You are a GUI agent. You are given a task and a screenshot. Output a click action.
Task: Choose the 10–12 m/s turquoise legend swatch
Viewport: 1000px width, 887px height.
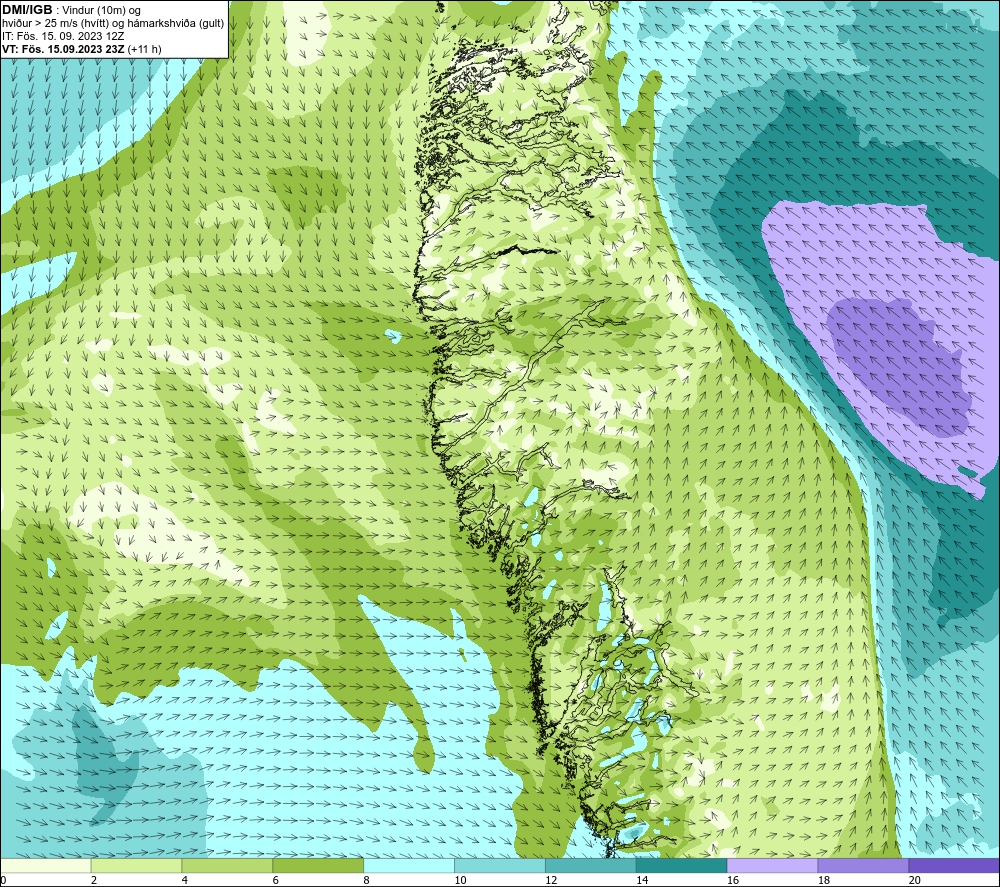point(500,865)
